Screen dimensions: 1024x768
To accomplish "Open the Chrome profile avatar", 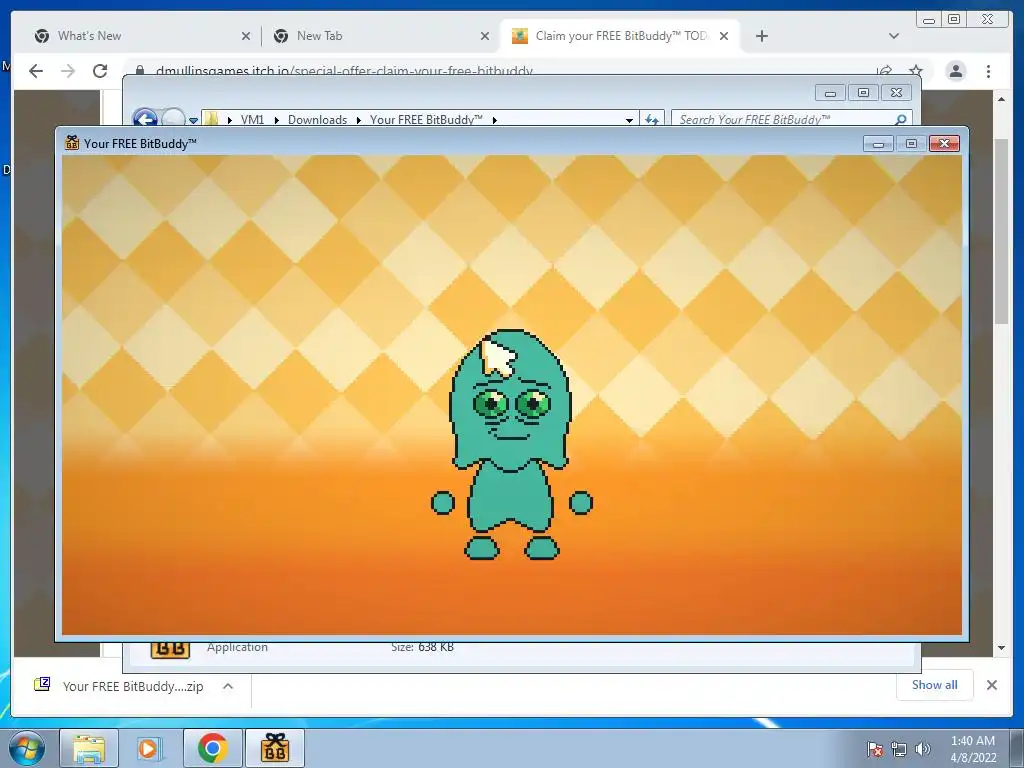I will (x=956, y=71).
